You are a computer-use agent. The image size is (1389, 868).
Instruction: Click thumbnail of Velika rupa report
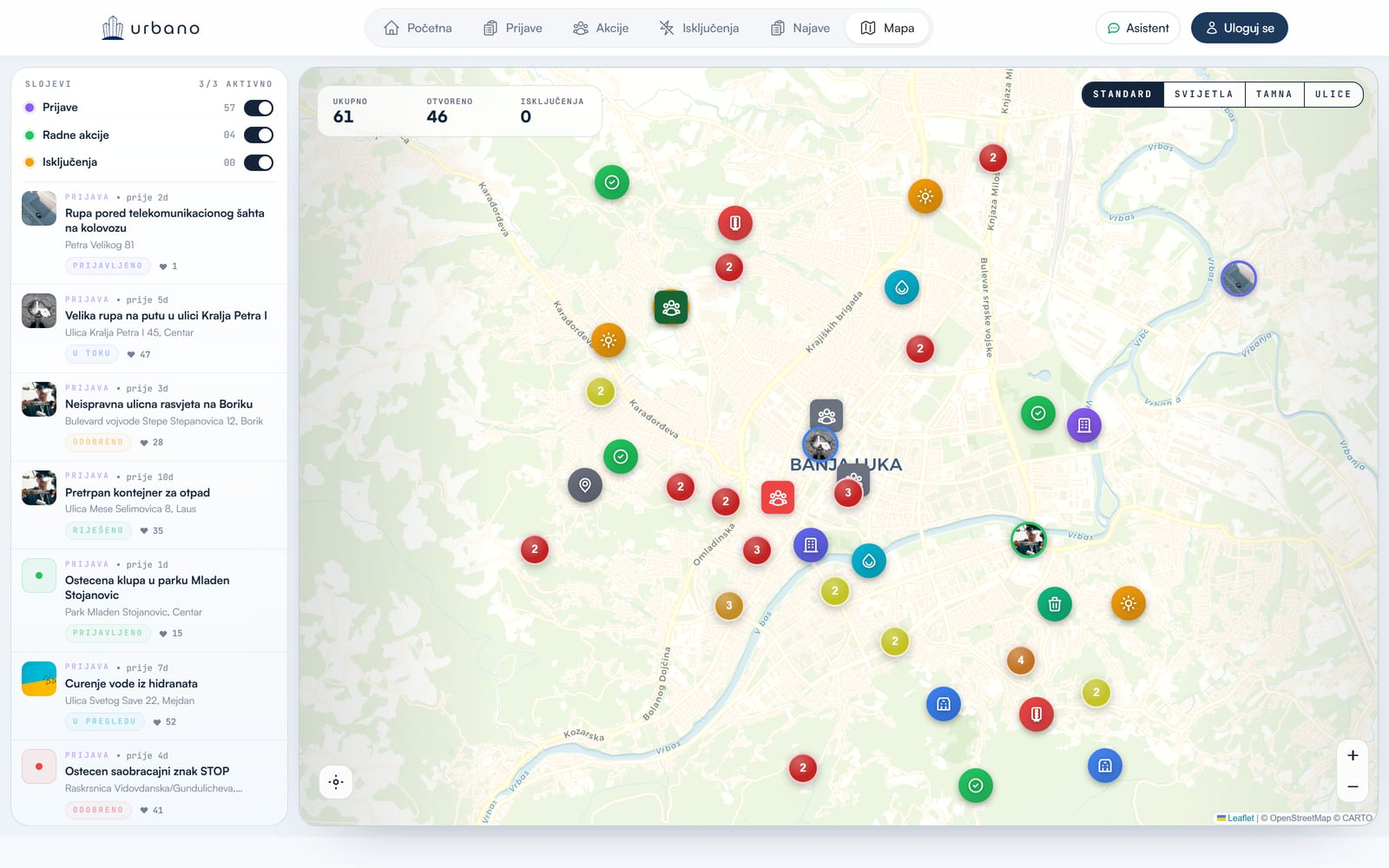click(x=39, y=311)
